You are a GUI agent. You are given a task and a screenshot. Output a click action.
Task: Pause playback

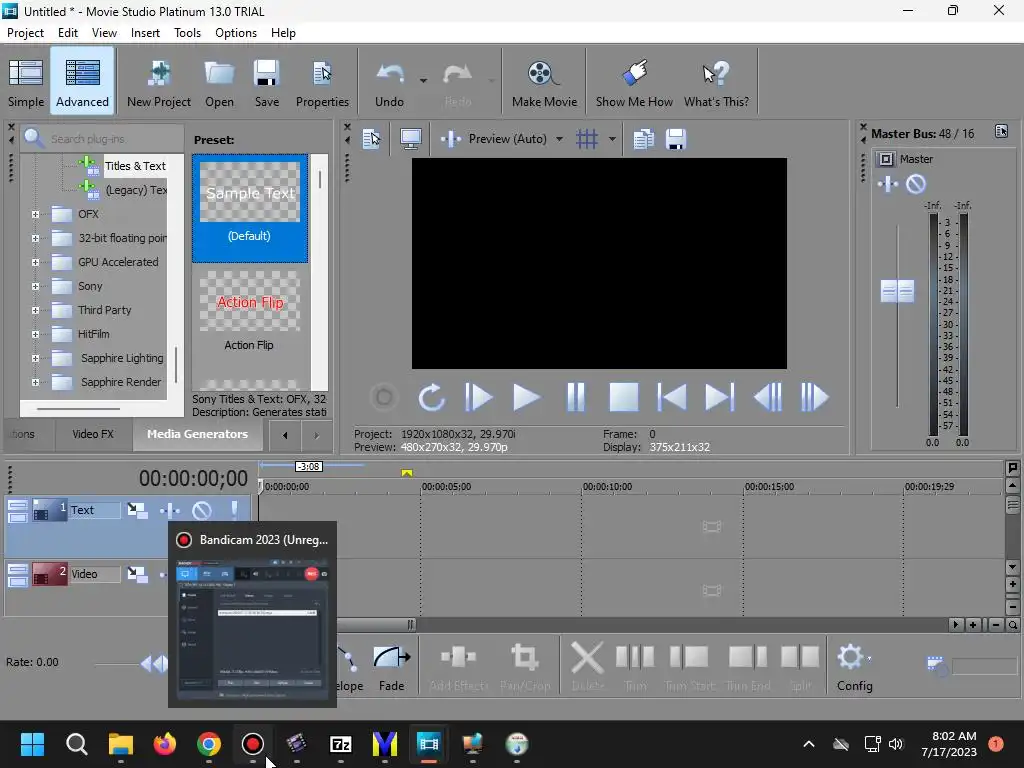tap(575, 397)
